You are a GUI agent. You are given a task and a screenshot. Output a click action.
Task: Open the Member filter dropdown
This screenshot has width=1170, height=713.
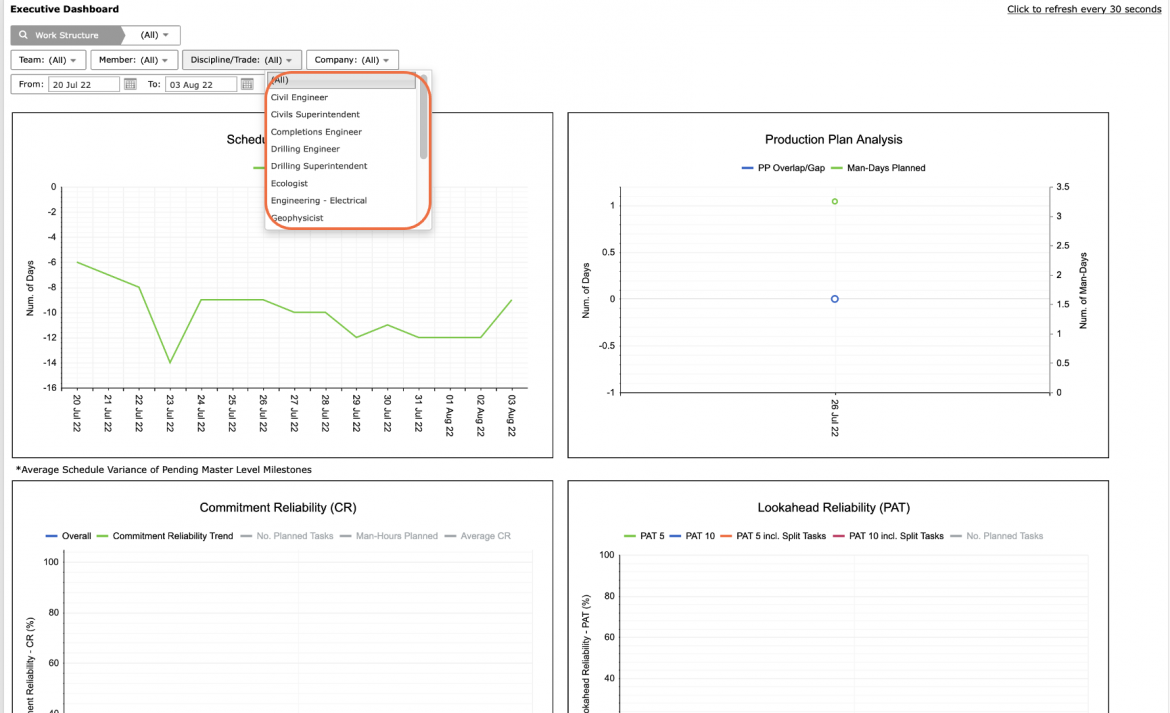(x=134, y=60)
